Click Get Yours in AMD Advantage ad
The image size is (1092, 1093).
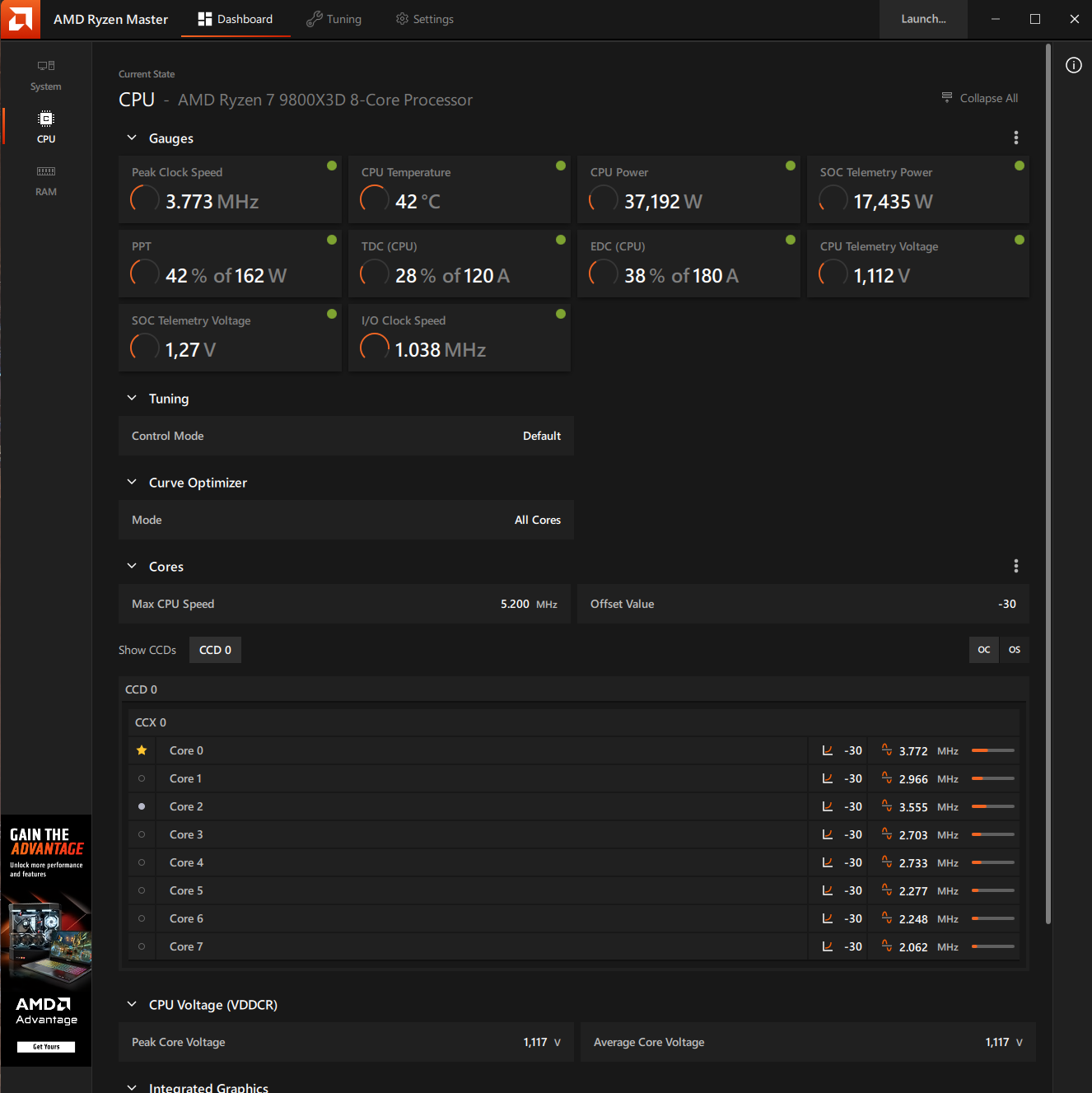[x=46, y=1047]
